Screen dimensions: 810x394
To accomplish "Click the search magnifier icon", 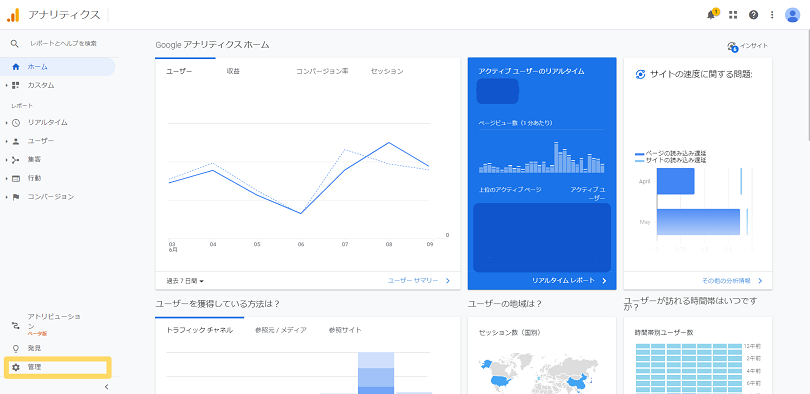I will pyautogui.click(x=14, y=43).
